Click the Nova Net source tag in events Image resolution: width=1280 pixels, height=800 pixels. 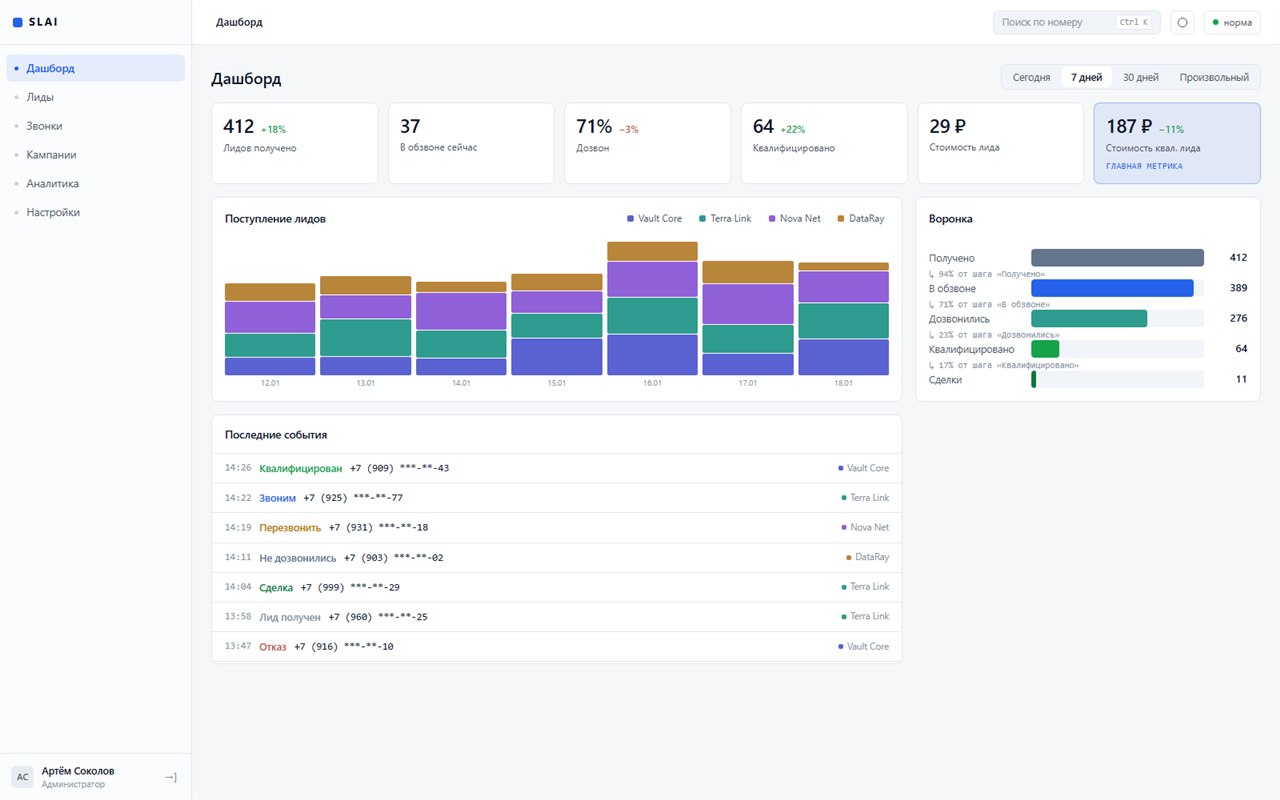[x=865, y=527]
